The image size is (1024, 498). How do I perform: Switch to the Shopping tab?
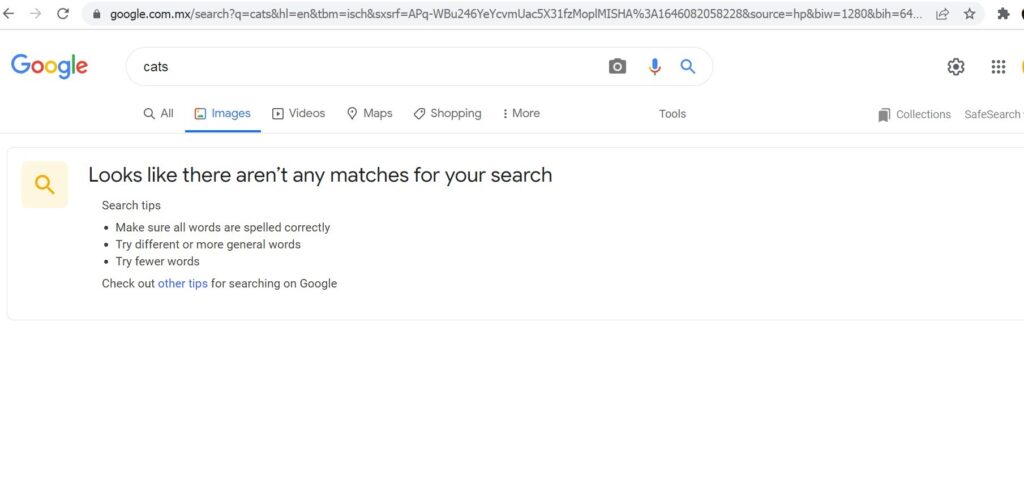[447, 114]
